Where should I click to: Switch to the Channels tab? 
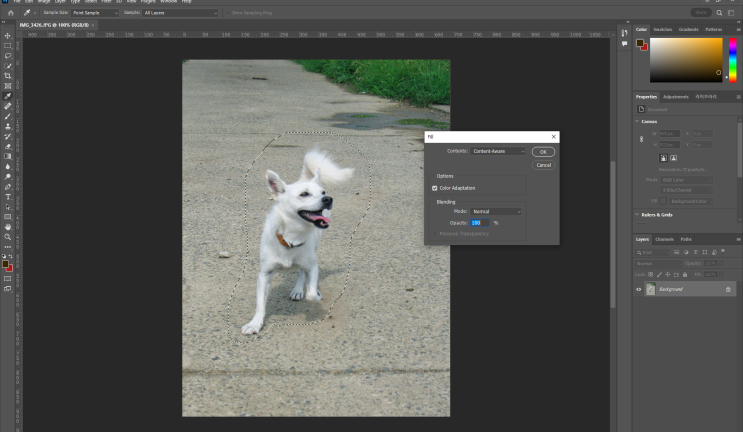coord(664,239)
